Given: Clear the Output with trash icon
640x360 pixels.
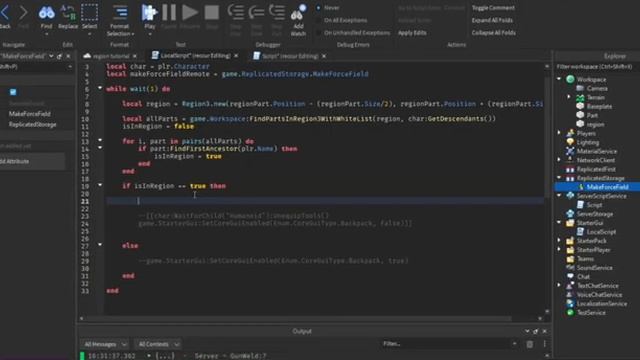Looking at the screenshot, I should coord(529,344).
